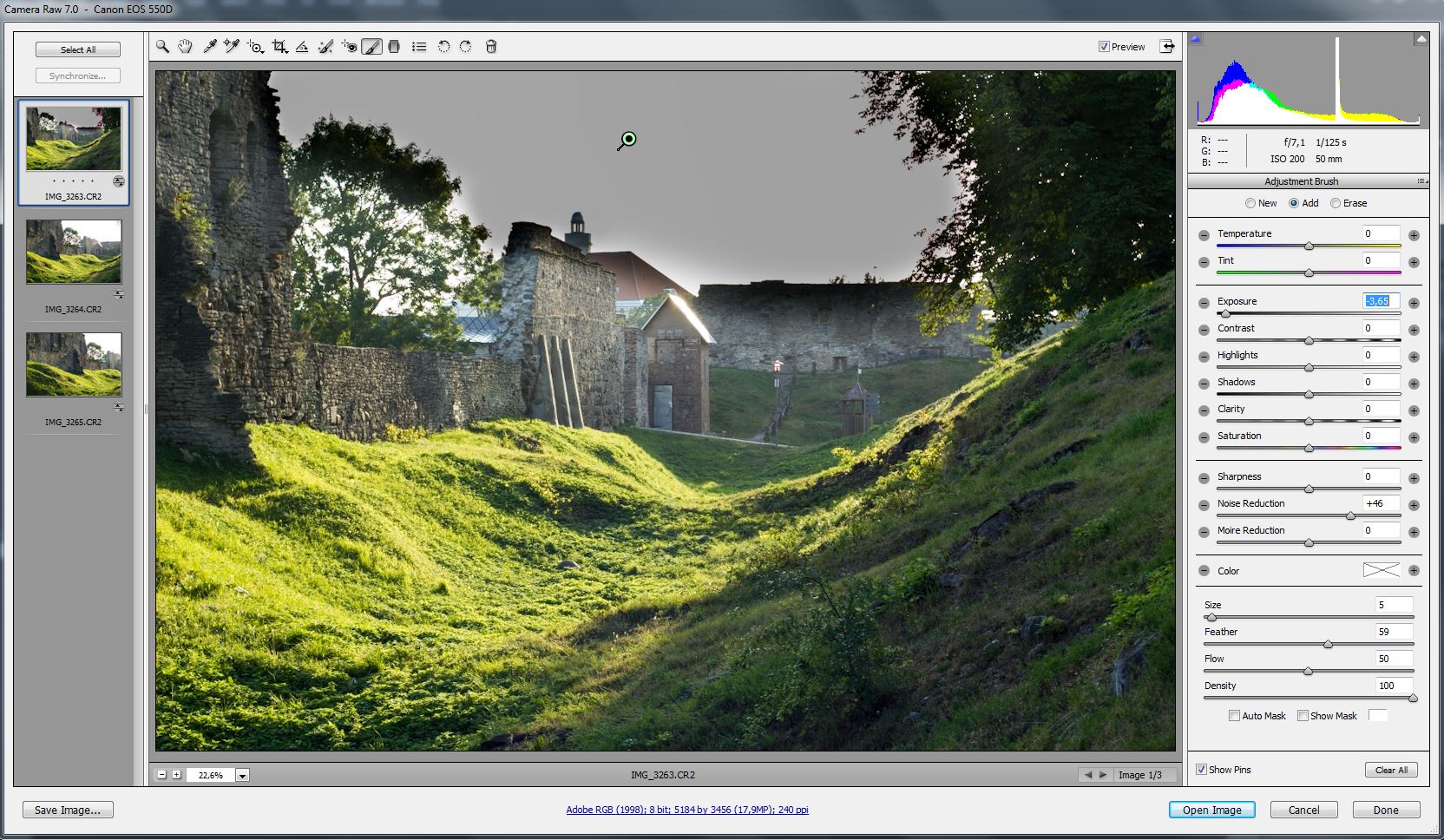Rotate image 90° counter-clockwise
This screenshot has width=1444, height=840.
click(x=443, y=47)
